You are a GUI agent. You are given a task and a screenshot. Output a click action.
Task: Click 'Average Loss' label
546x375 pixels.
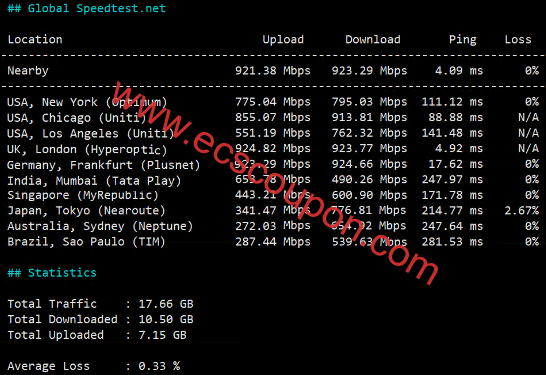[x=48, y=366]
